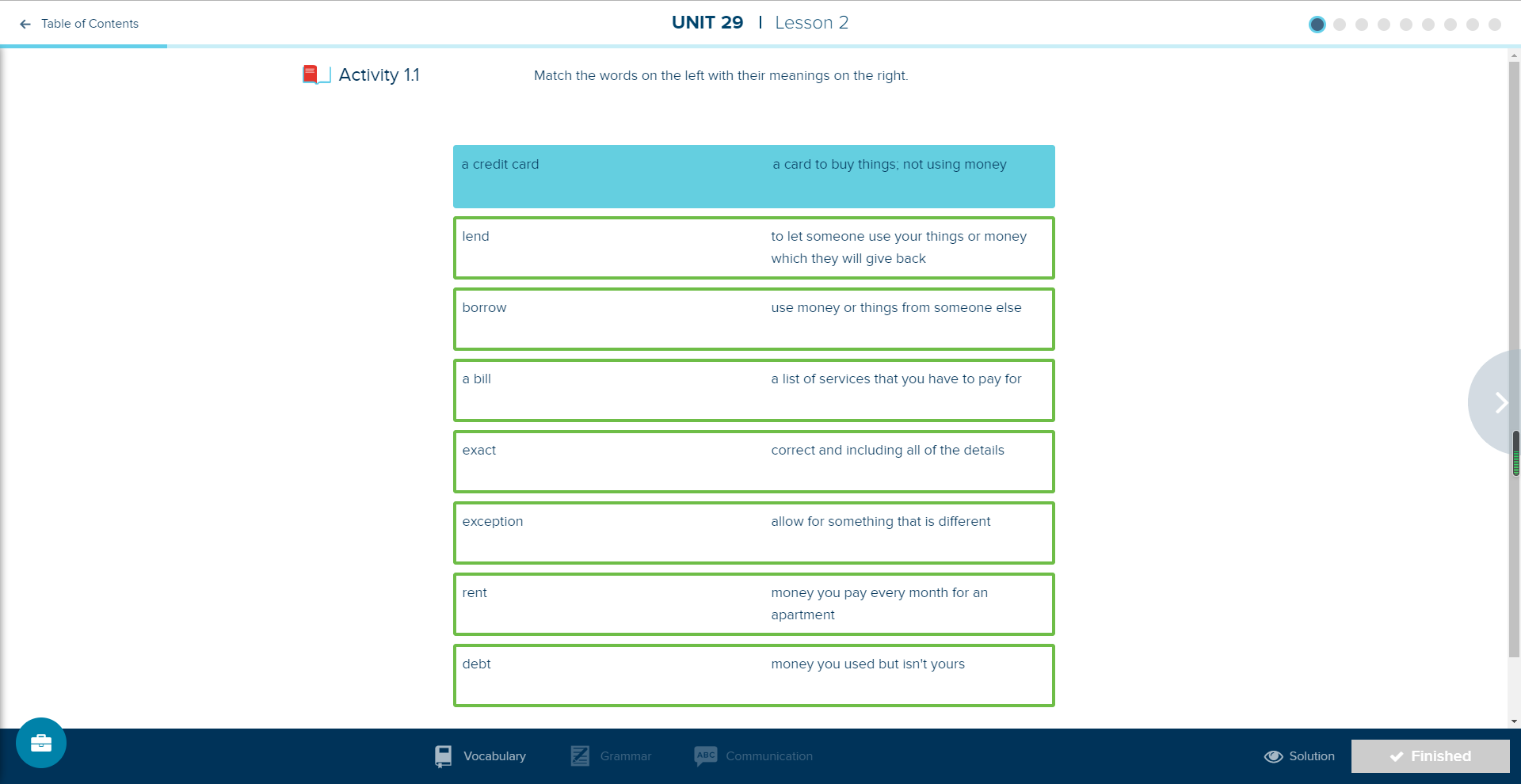Select the second progress dot
The height and width of the screenshot is (784, 1521).
pyautogui.click(x=1340, y=25)
